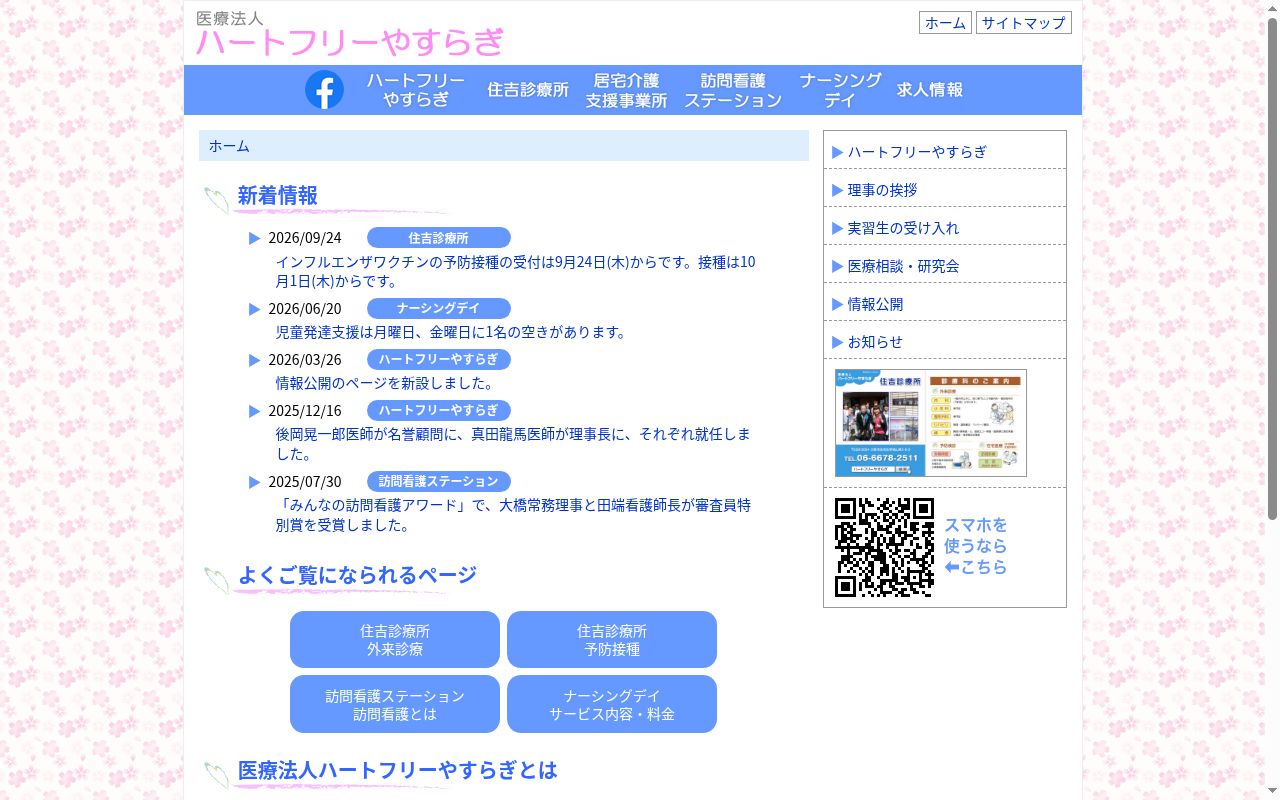Screen dimensions: 1280x800
Task: Click the よくご覧になられるページ heading
Action: point(357,576)
